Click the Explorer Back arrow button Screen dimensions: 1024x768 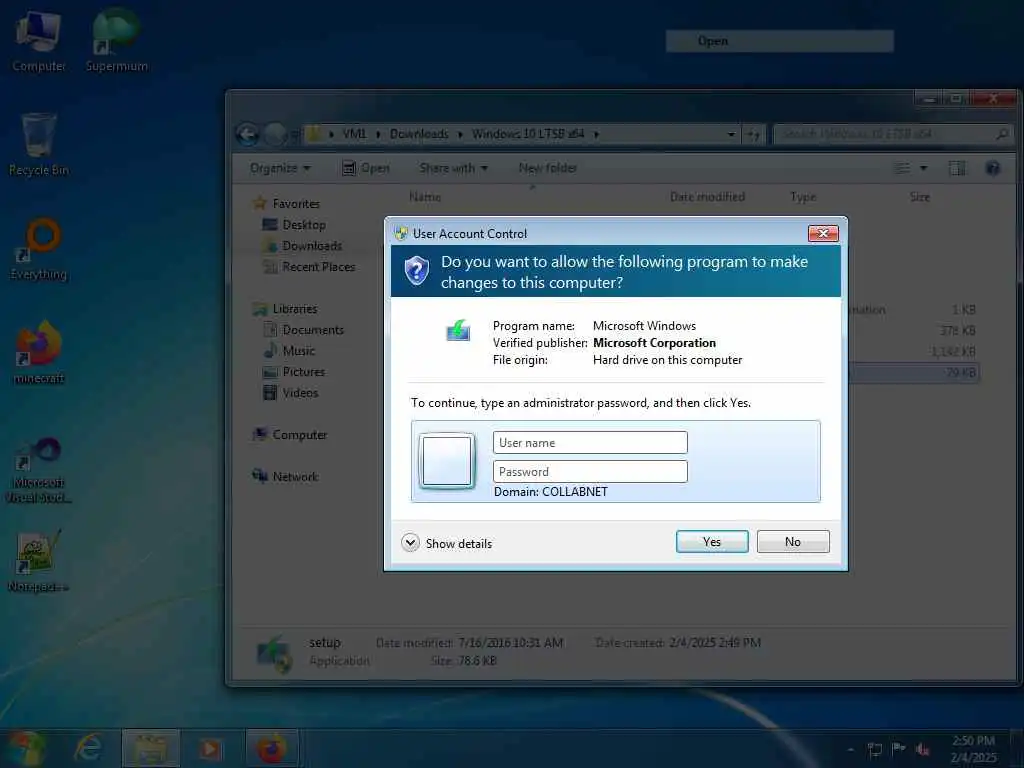click(x=248, y=135)
